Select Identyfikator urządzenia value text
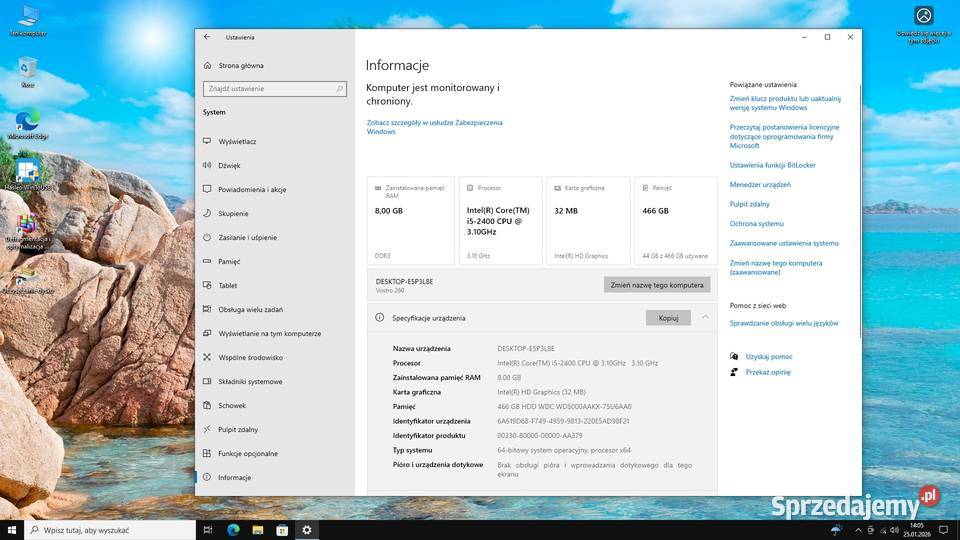The width and height of the screenshot is (960, 540). pos(563,421)
